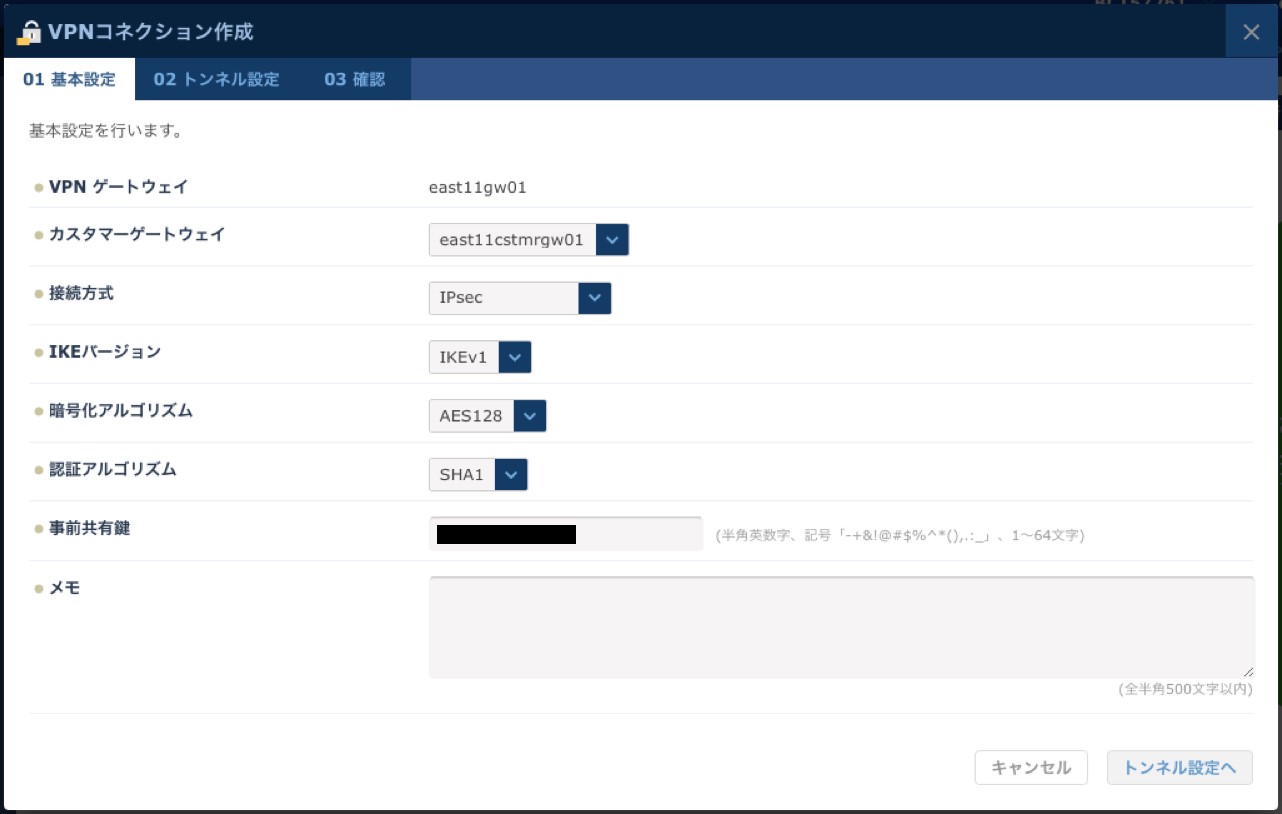Click the カスタマーゲートウェイ dropdown arrow
This screenshot has height=814, width=1282.
tap(612, 240)
